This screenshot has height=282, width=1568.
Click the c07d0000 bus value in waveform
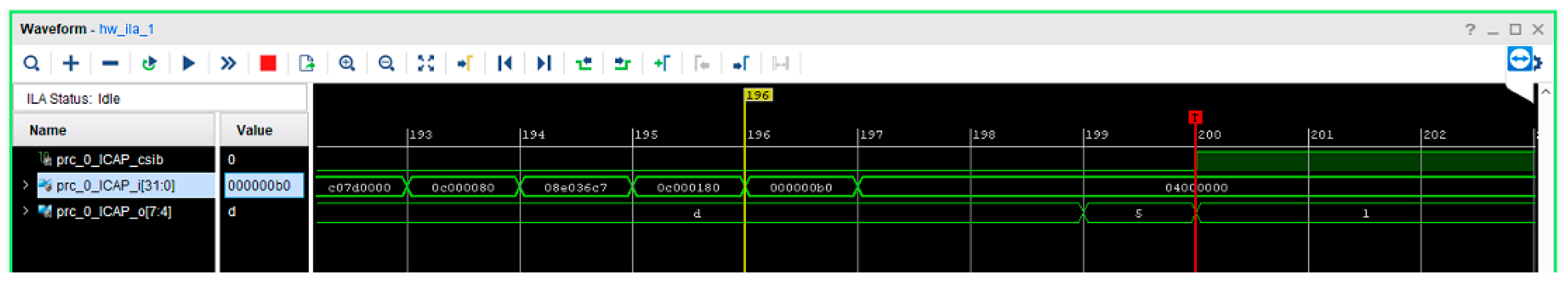tap(359, 188)
